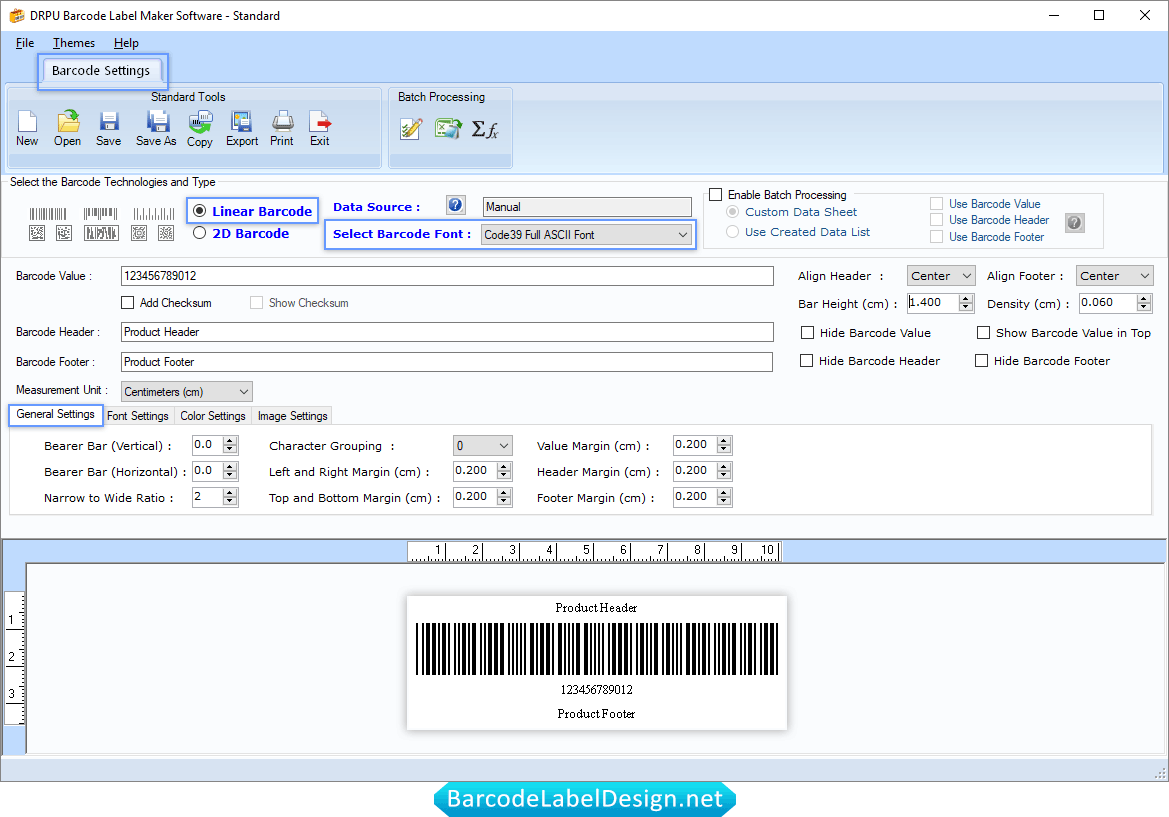Adjust the Left and Right Margin stepper
1169x817 pixels.
505,471
